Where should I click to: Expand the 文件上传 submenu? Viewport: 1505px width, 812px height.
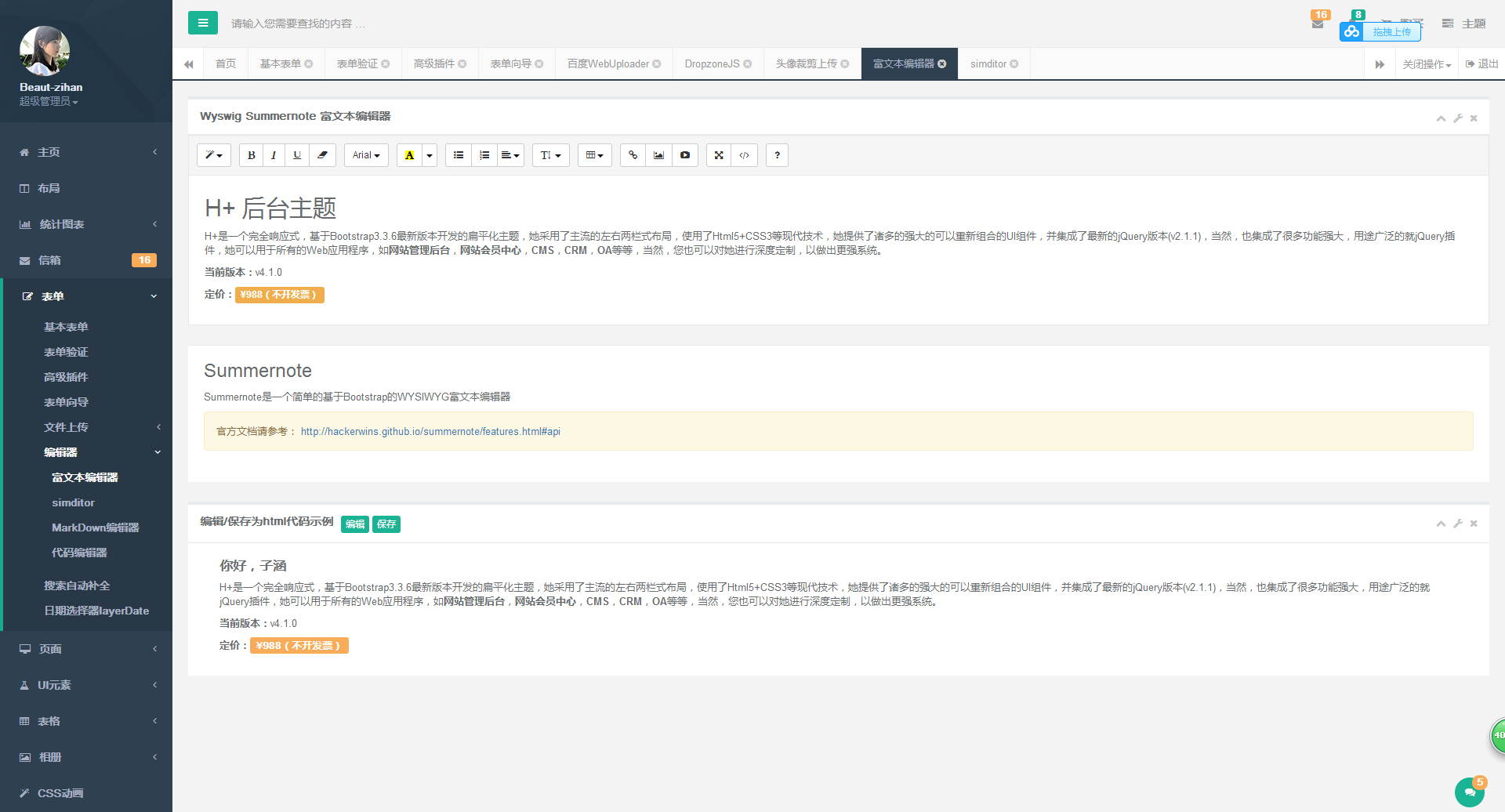[88, 427]
